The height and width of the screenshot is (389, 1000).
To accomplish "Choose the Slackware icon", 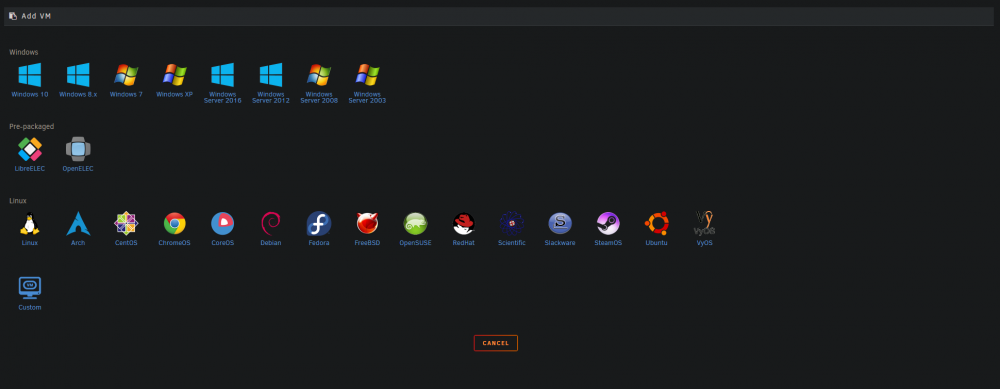I will [560, 224].
